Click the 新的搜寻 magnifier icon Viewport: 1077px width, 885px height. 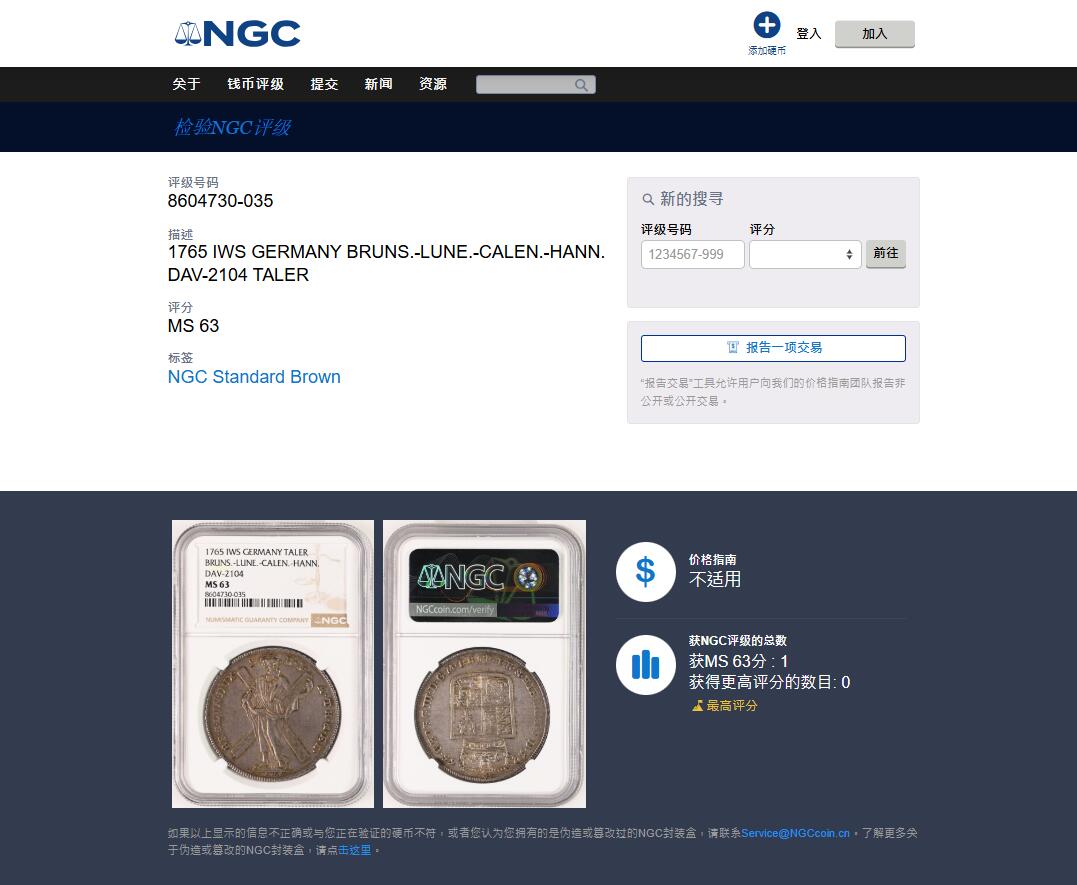point(648,199)
